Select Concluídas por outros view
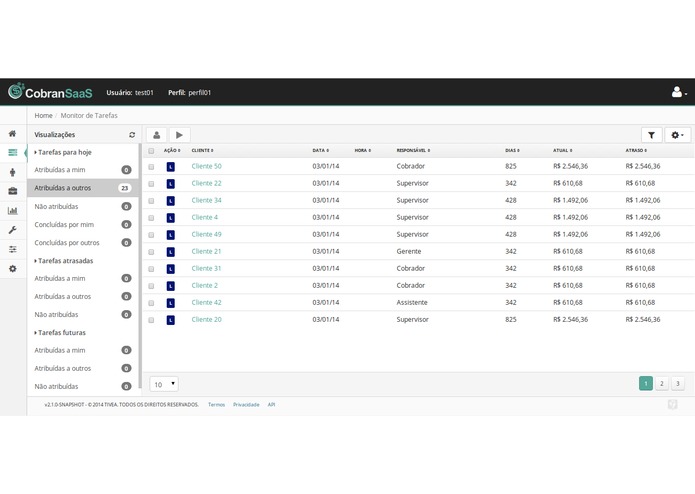The height and width of the screenshot is (494, 695). click(x=83, y=243)
